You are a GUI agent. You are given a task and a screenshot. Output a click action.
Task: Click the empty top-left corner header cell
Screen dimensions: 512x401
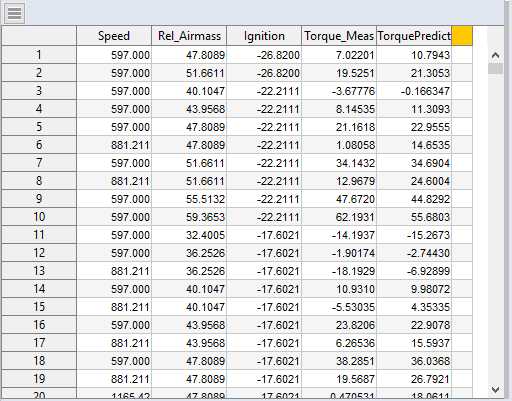point(39,36)
